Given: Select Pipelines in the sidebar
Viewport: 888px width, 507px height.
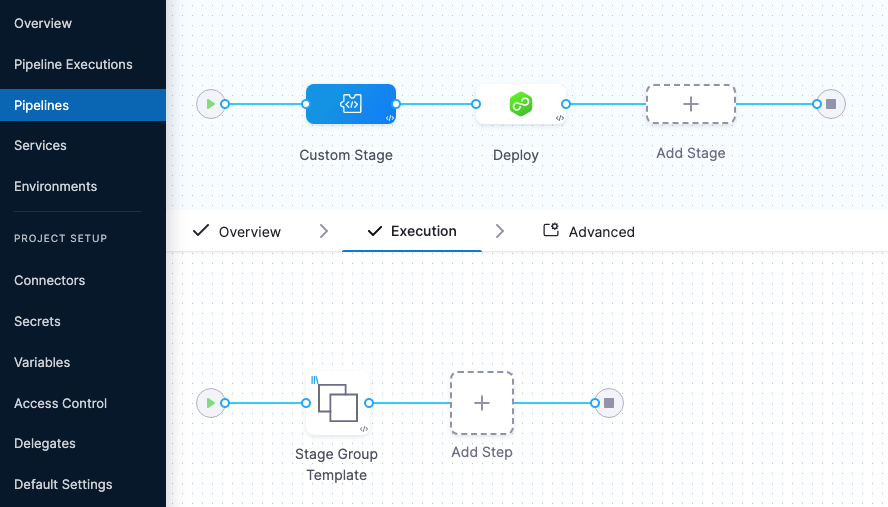Looking at the screenshot, I should coord(41,105).
